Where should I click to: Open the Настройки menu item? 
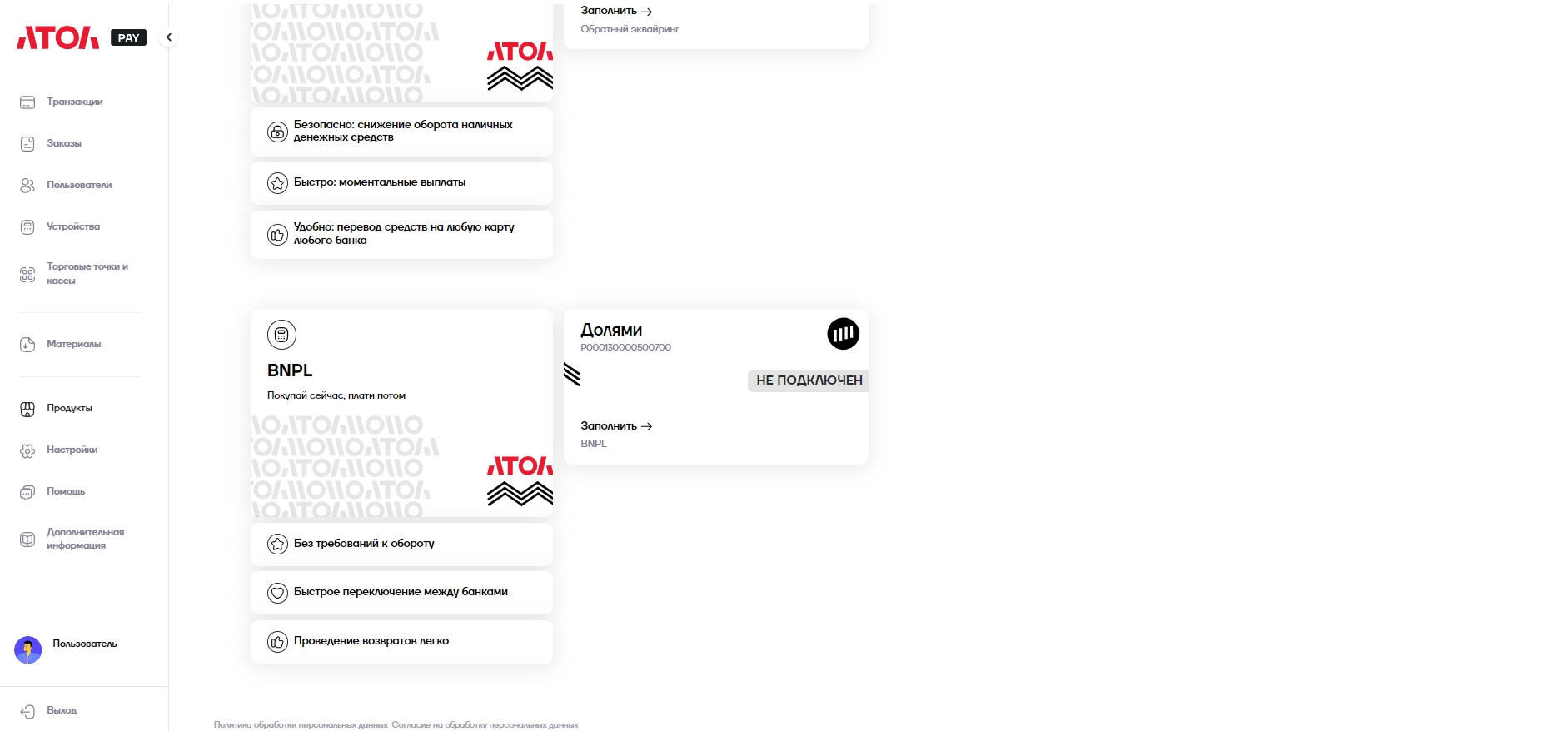coord(72,450)
